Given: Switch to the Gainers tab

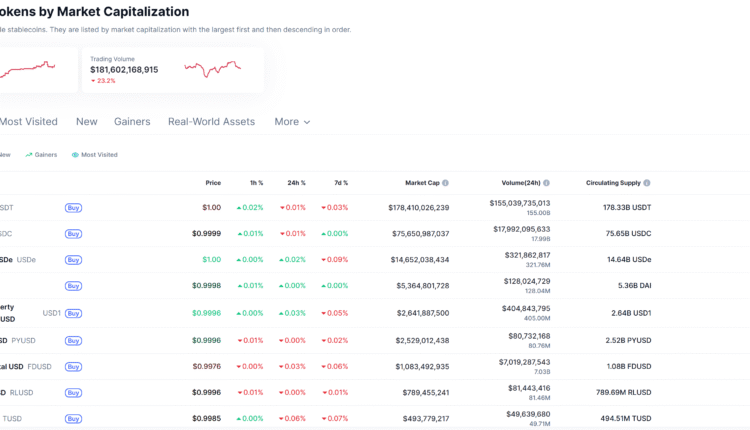Looking at the screenshot, I should click(x=132, y=122).
